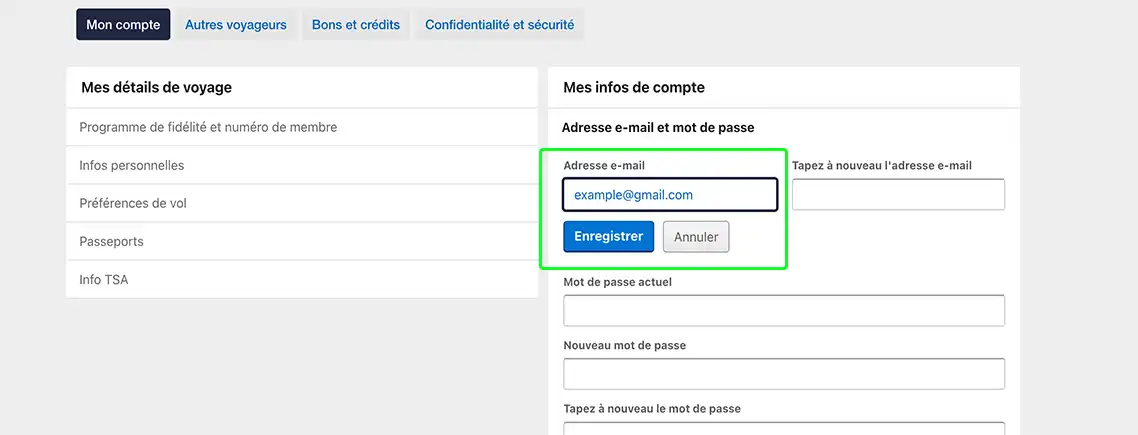Click the Mot de passe actuel label
The height and width of the screenshot is (435, 1138).
click(x=618, y=282)
